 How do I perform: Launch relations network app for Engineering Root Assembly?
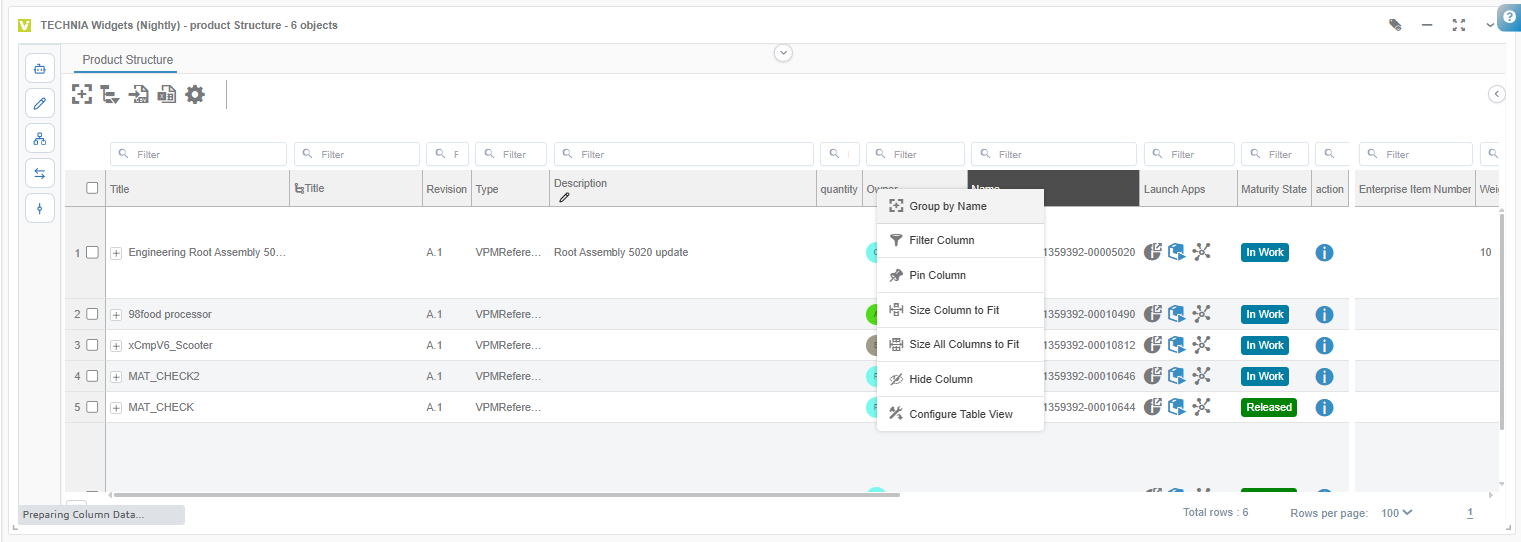[1202, 252]
